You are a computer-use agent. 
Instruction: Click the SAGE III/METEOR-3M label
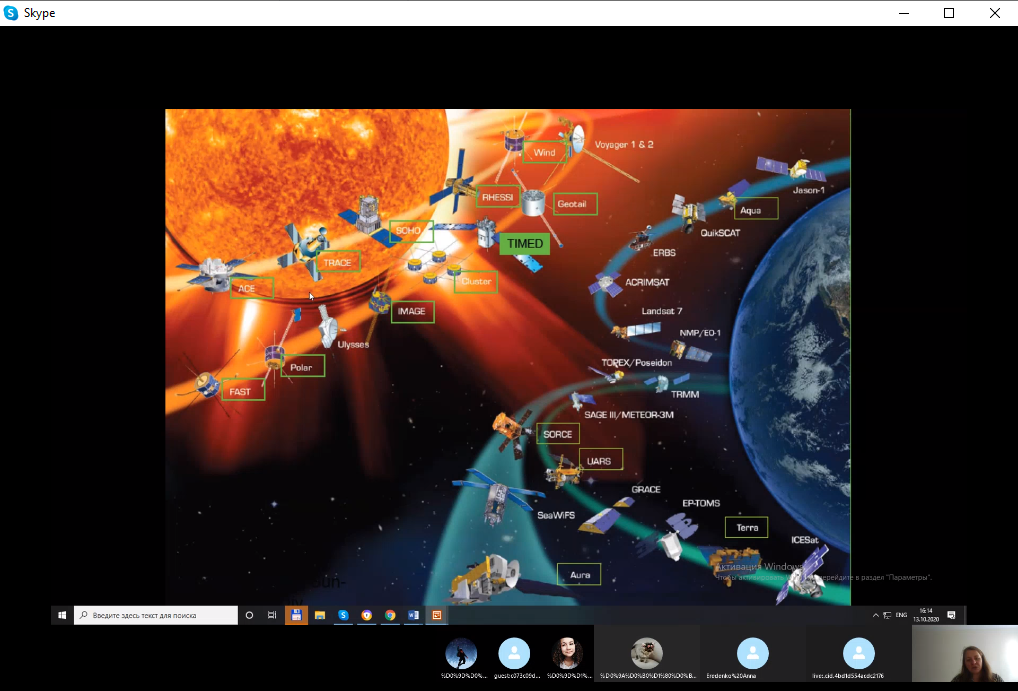629,414
